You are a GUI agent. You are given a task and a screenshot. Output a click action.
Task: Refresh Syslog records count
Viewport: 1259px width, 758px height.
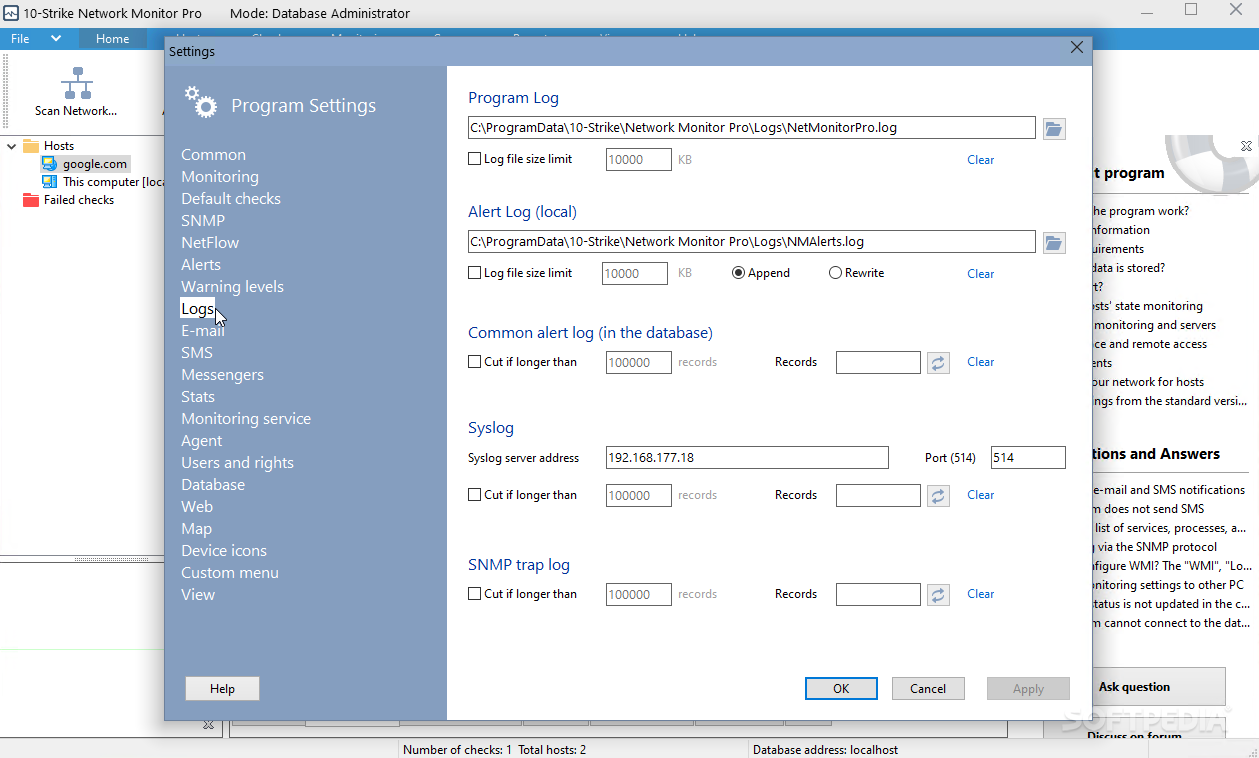[938, 495]
